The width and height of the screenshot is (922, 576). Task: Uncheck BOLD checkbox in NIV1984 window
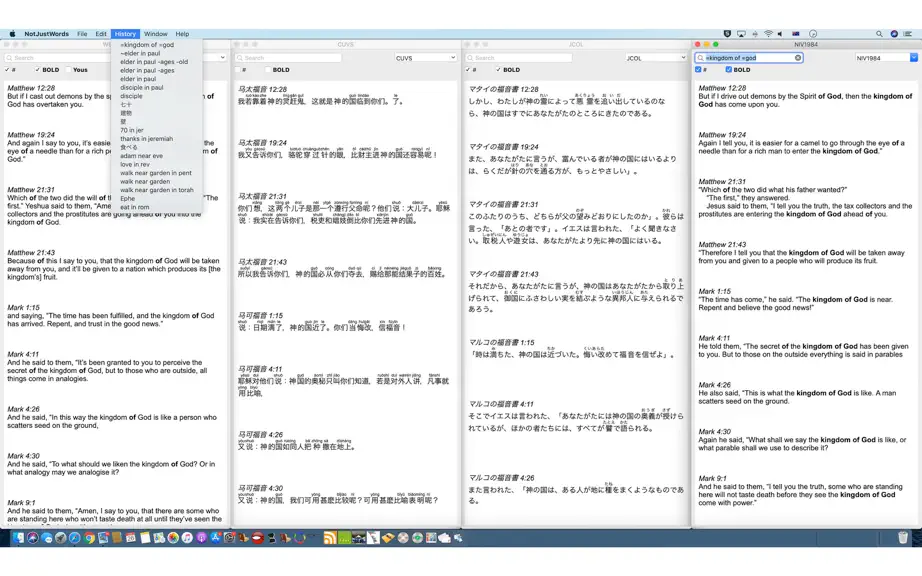[729, 69]
